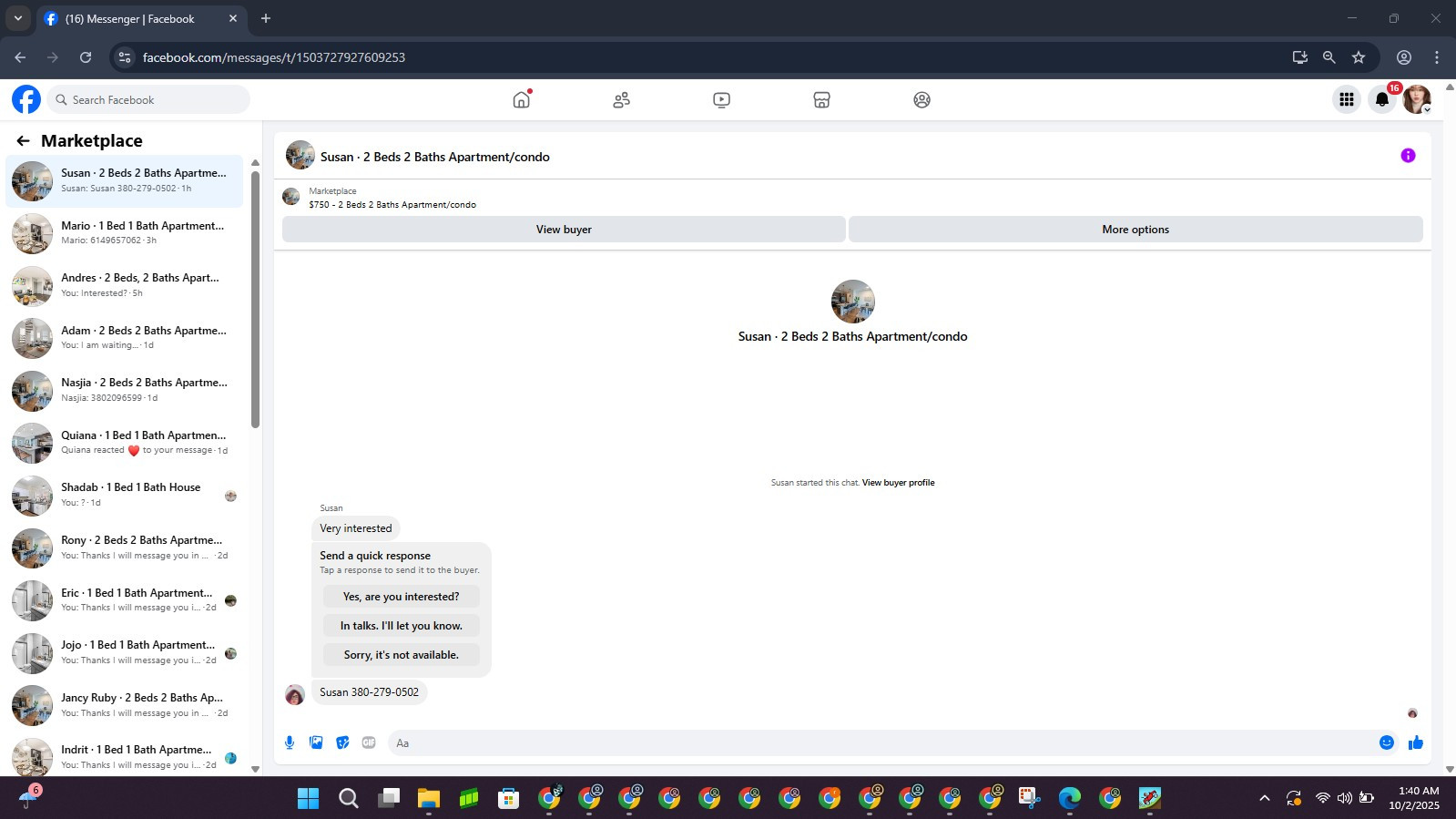Open Mario's 1 Bed 1 Bath Apartment chat
Screen dimensions: 1456x819
[125, 233]
